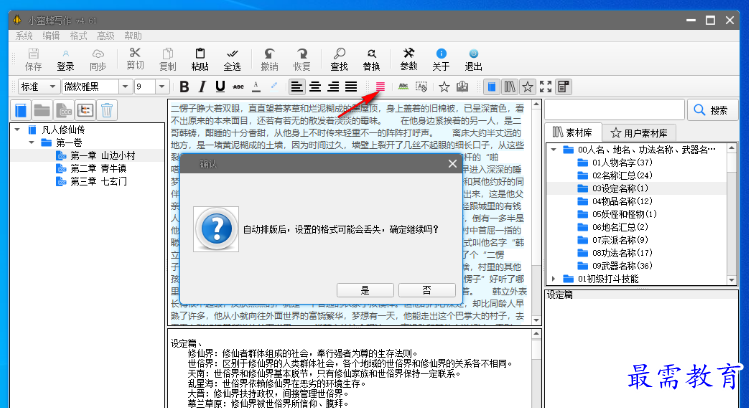The width and height of the screenshot is (749, 408).
Task: Open the 关于 about info
Action: tap(441, 59)
